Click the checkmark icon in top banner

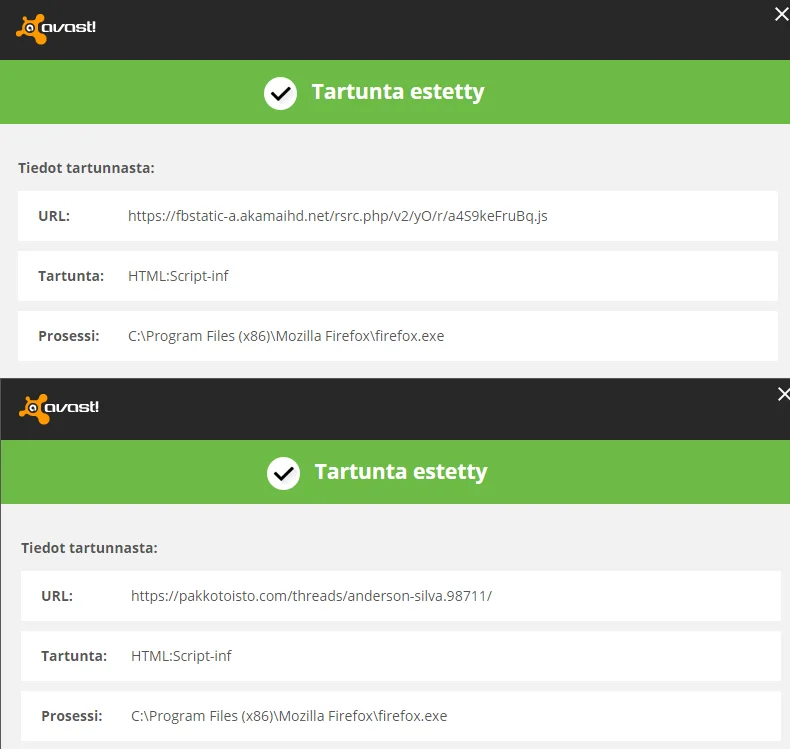[280, 93]
